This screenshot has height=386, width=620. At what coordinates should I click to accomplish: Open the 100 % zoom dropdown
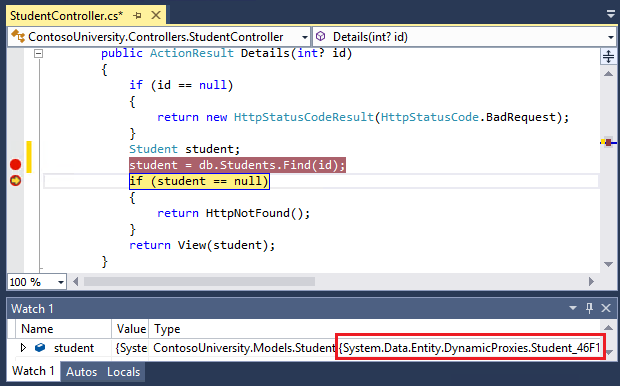pyautogui.click(x=61, y=282)
